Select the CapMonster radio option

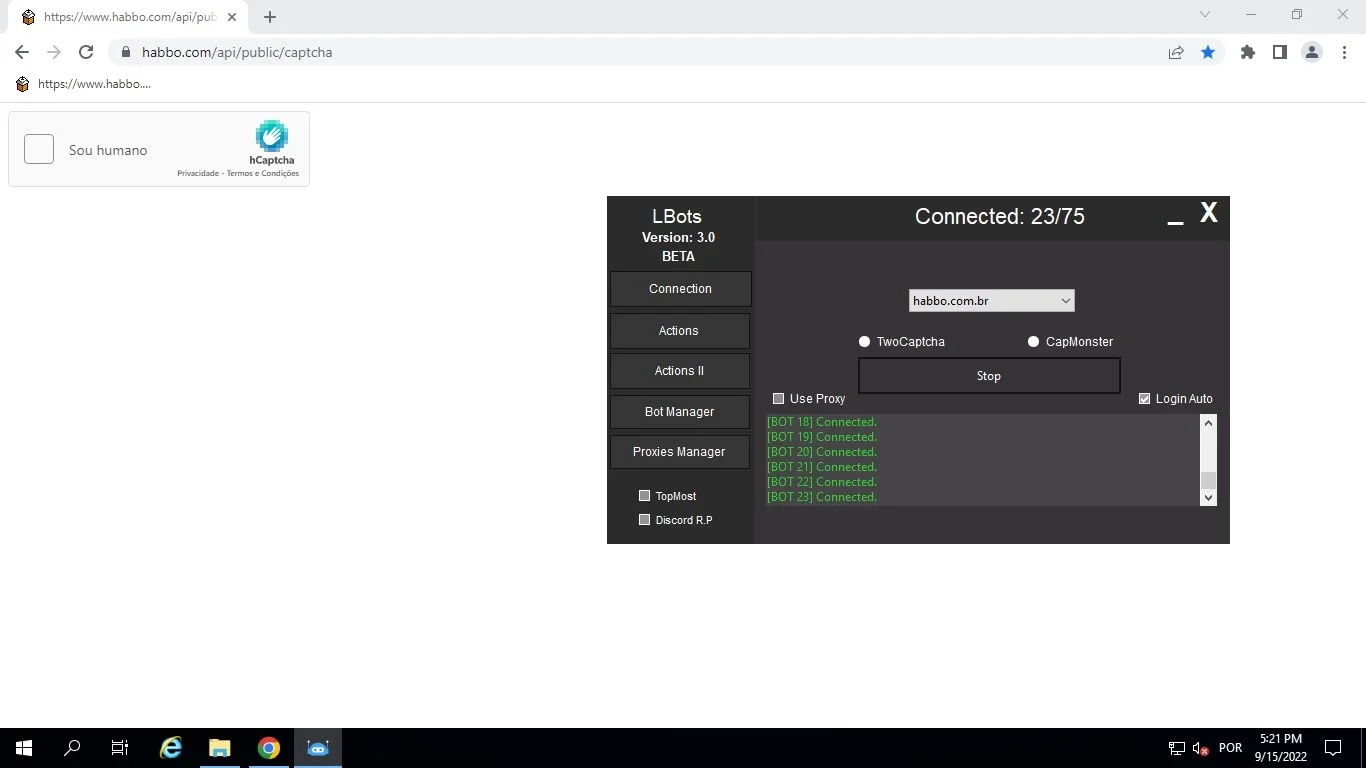(1034, 342)
